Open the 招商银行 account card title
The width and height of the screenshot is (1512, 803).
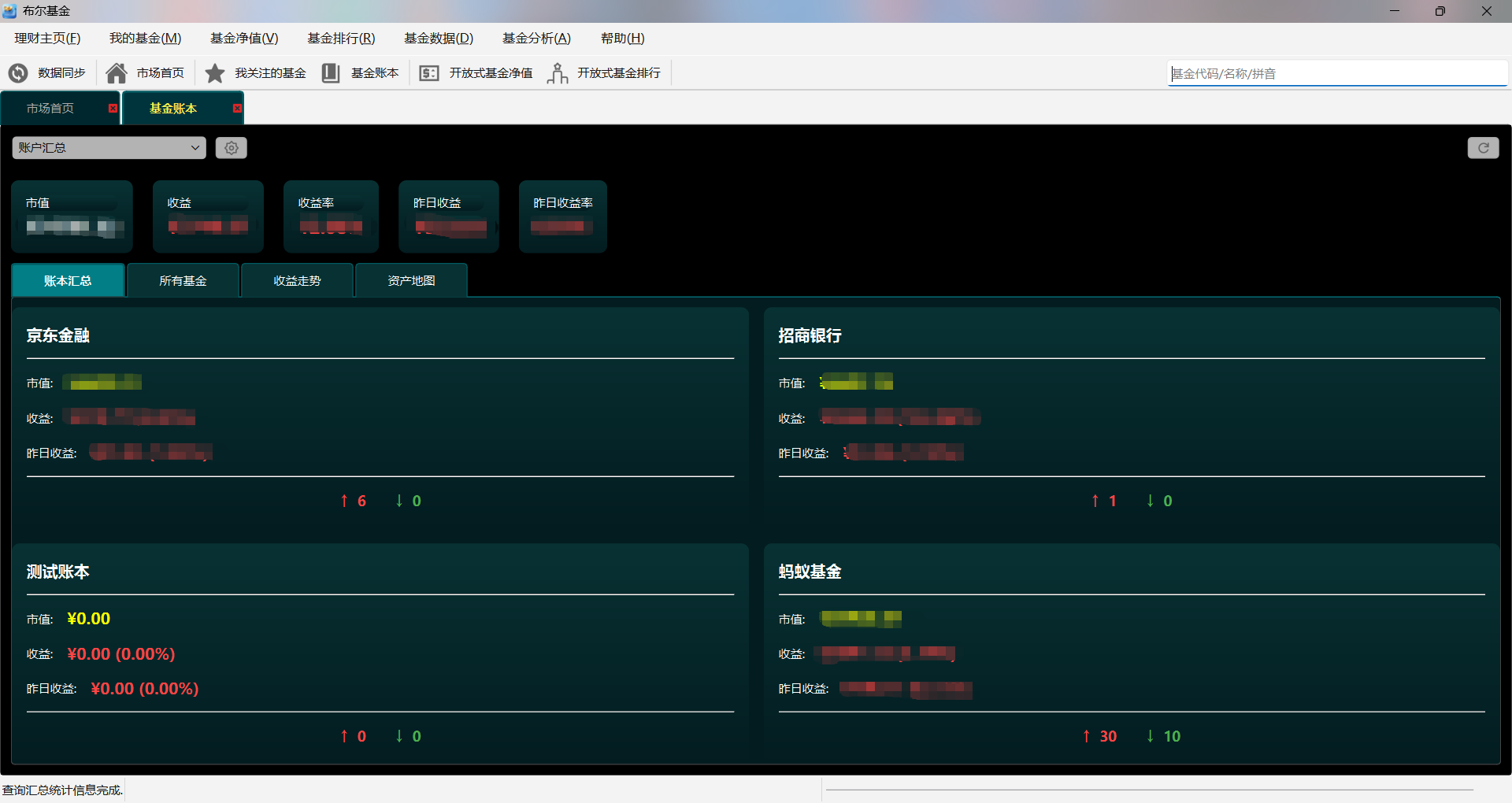(810, 335)
